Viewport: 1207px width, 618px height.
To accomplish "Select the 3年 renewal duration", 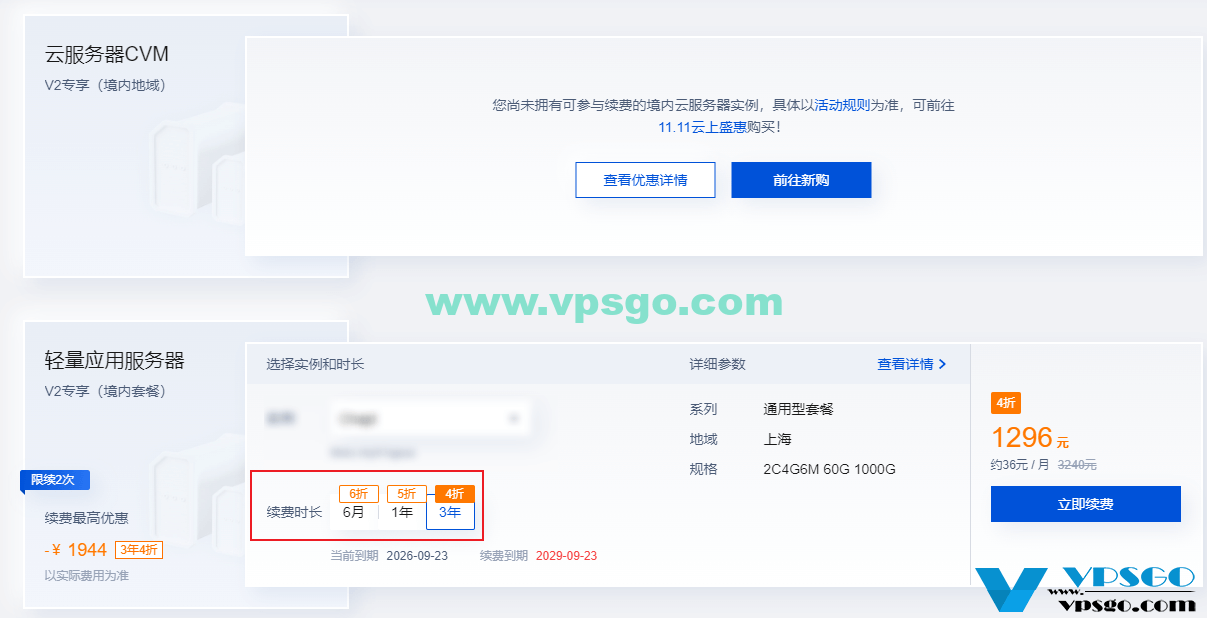I will tap(450, 513).
